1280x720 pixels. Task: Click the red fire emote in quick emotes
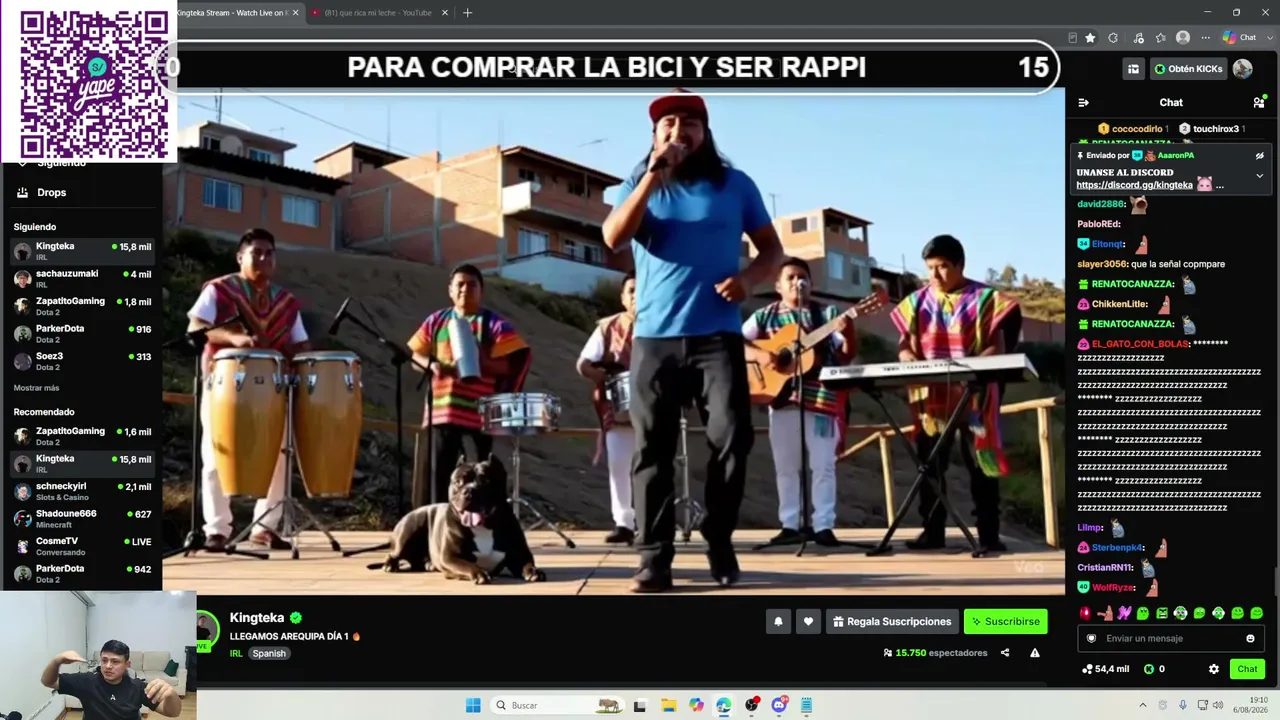(x=1086, y=613)
